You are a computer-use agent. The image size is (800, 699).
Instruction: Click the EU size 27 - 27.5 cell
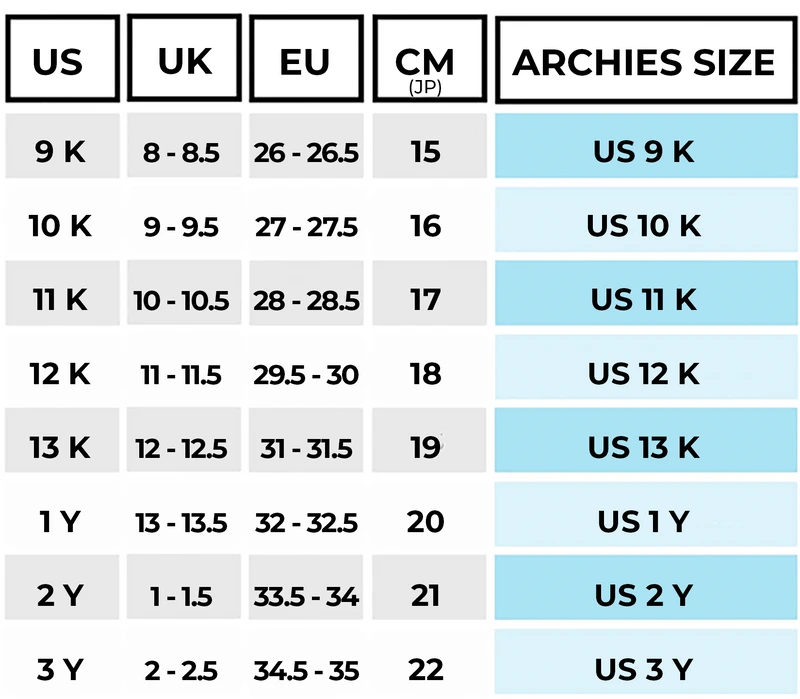pos(305,226)
